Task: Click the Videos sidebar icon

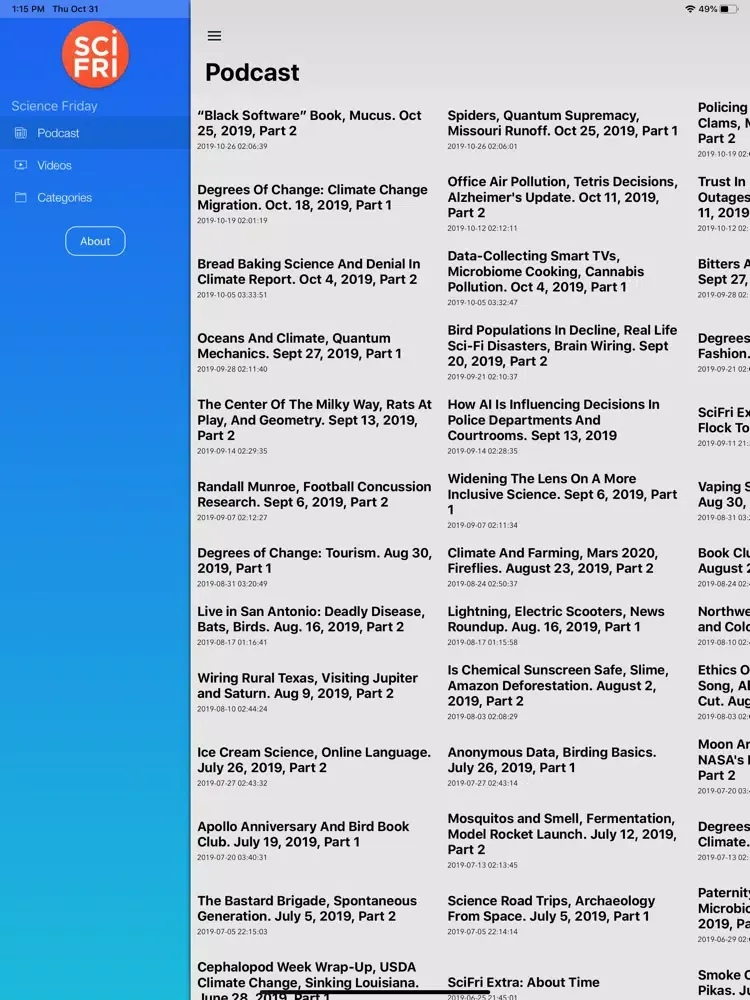Action: pyautogui.click(x=21, y=165)
